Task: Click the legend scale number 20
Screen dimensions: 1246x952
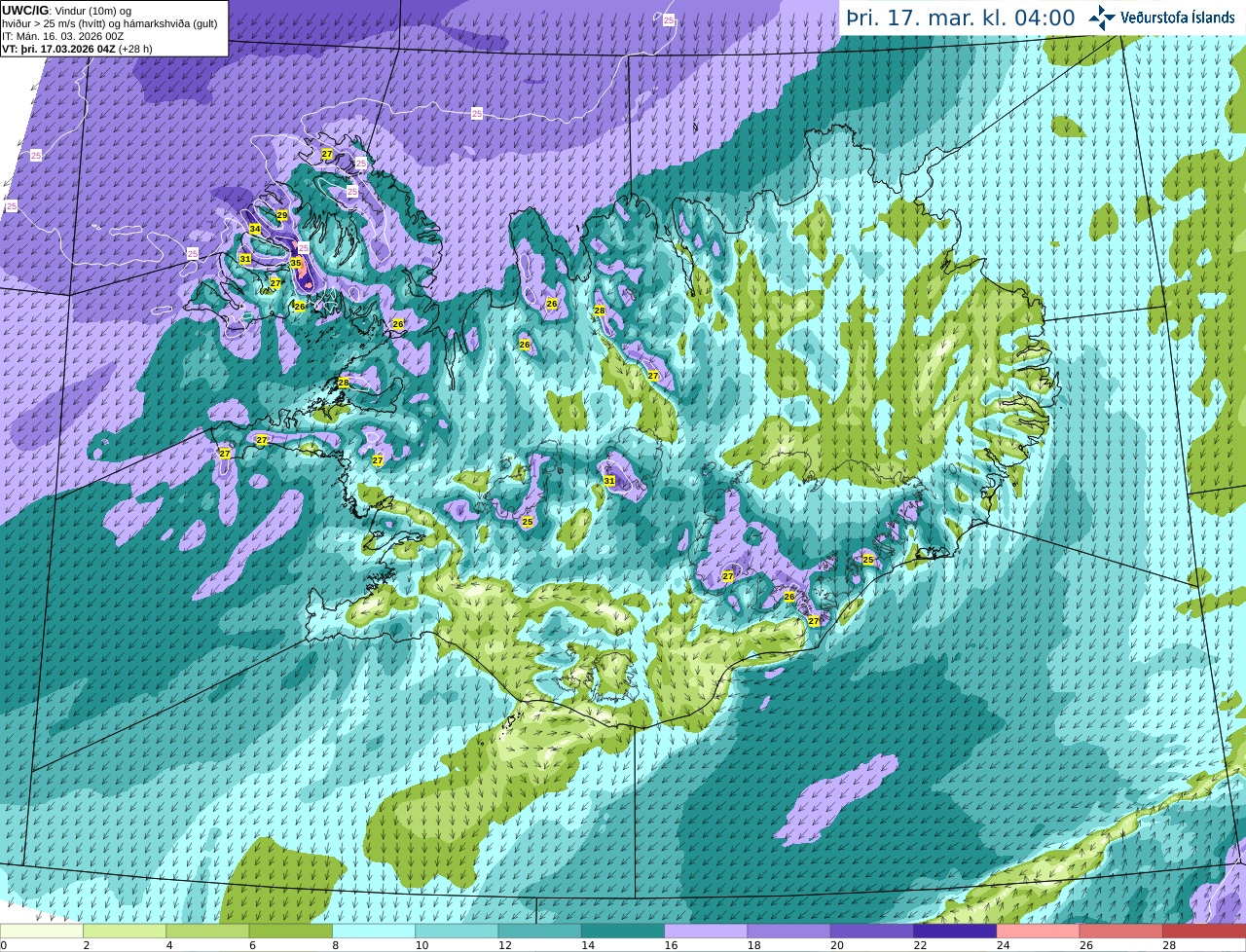Action: coord(837,945)
